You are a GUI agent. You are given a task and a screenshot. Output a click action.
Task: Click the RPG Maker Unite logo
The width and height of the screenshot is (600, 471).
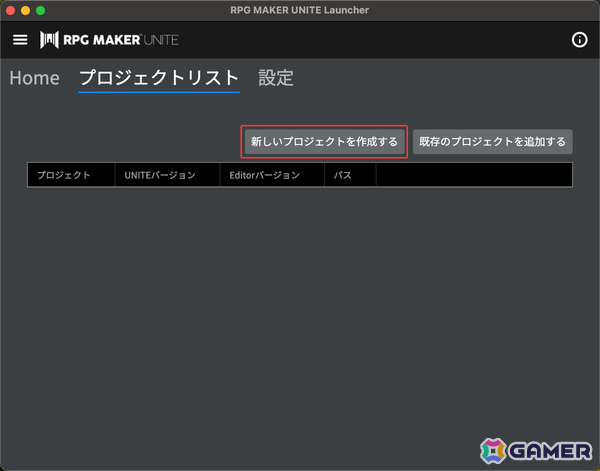coord(109,40)
